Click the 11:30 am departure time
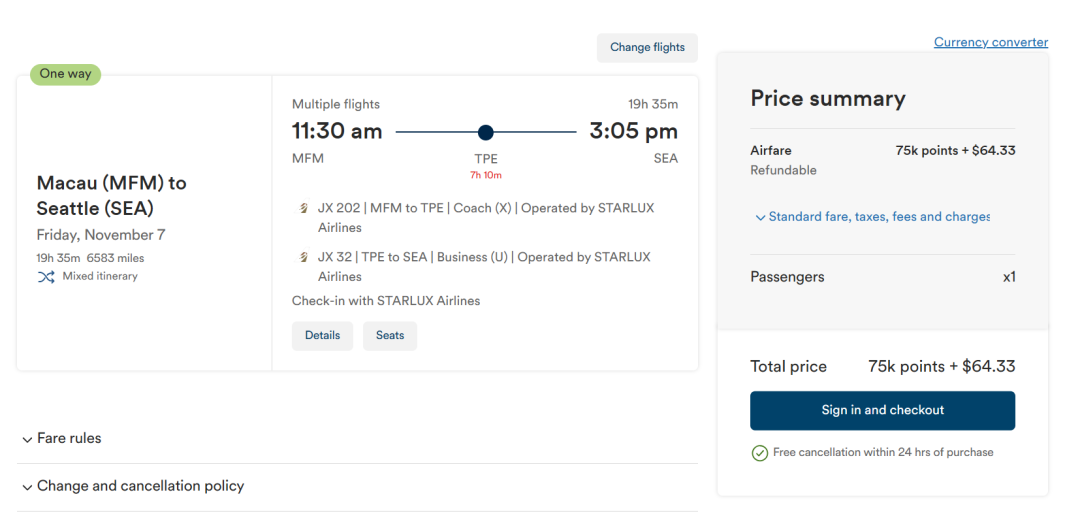Image resolution: width=1080 pixels, height=522 pixels. (337, 131)
